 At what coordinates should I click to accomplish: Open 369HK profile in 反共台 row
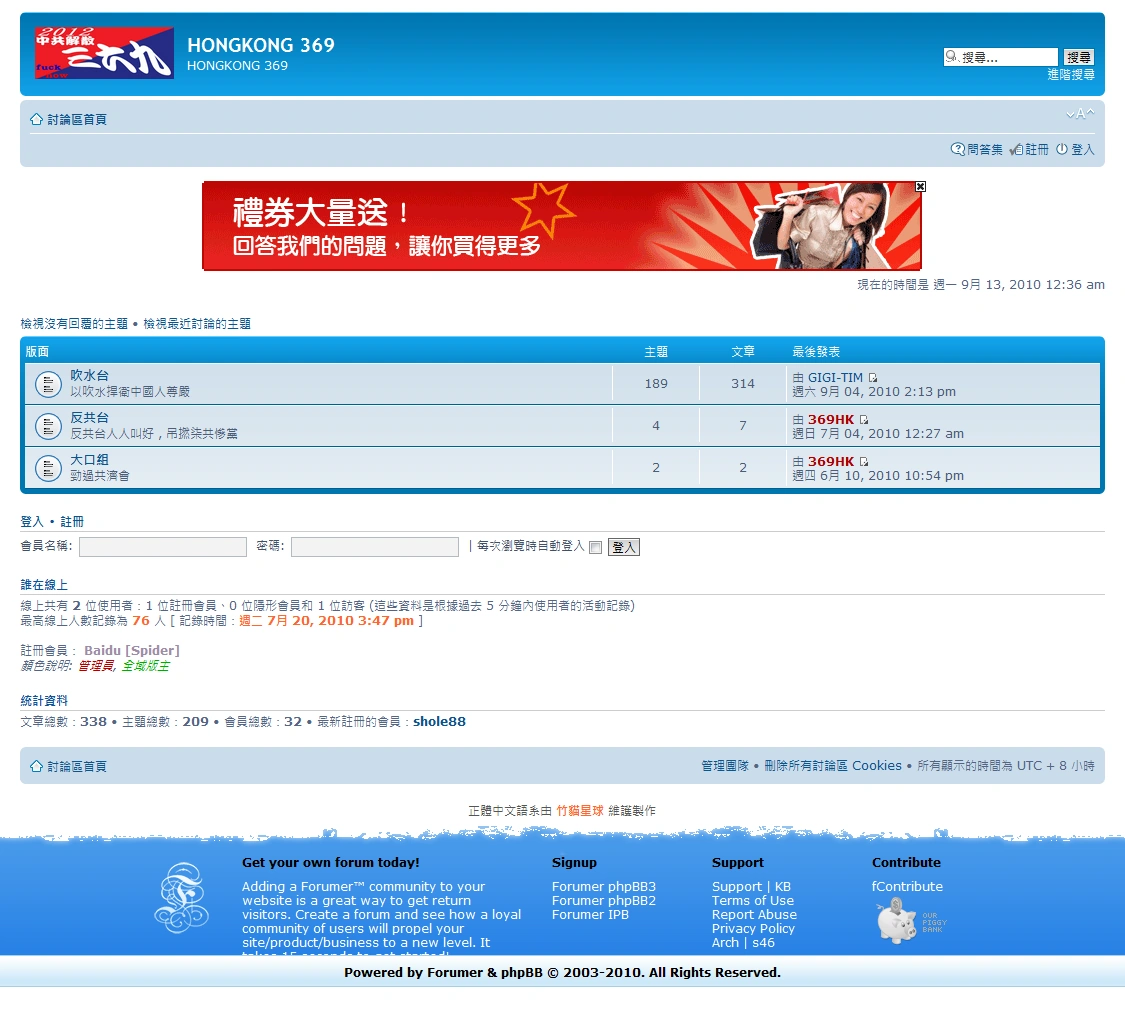pyautogui.click(x=831, y=420)
